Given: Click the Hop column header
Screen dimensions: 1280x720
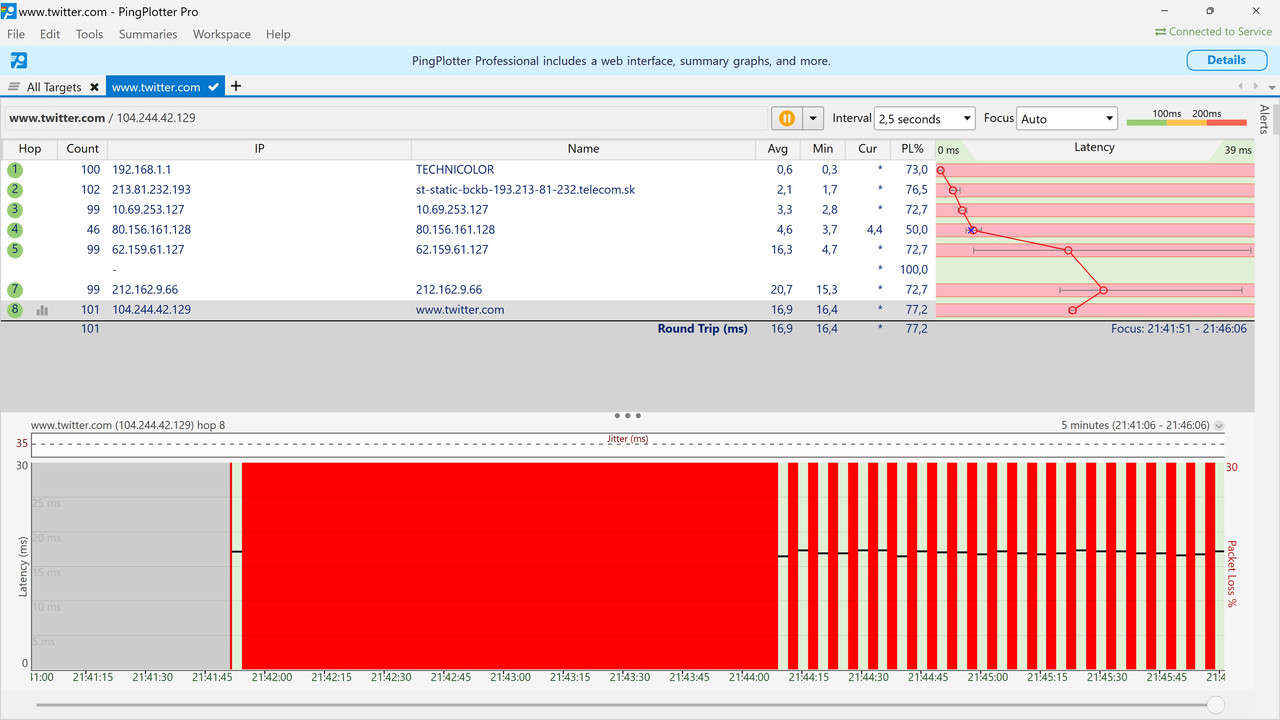Looking at the screenshot, I should 30,148.
